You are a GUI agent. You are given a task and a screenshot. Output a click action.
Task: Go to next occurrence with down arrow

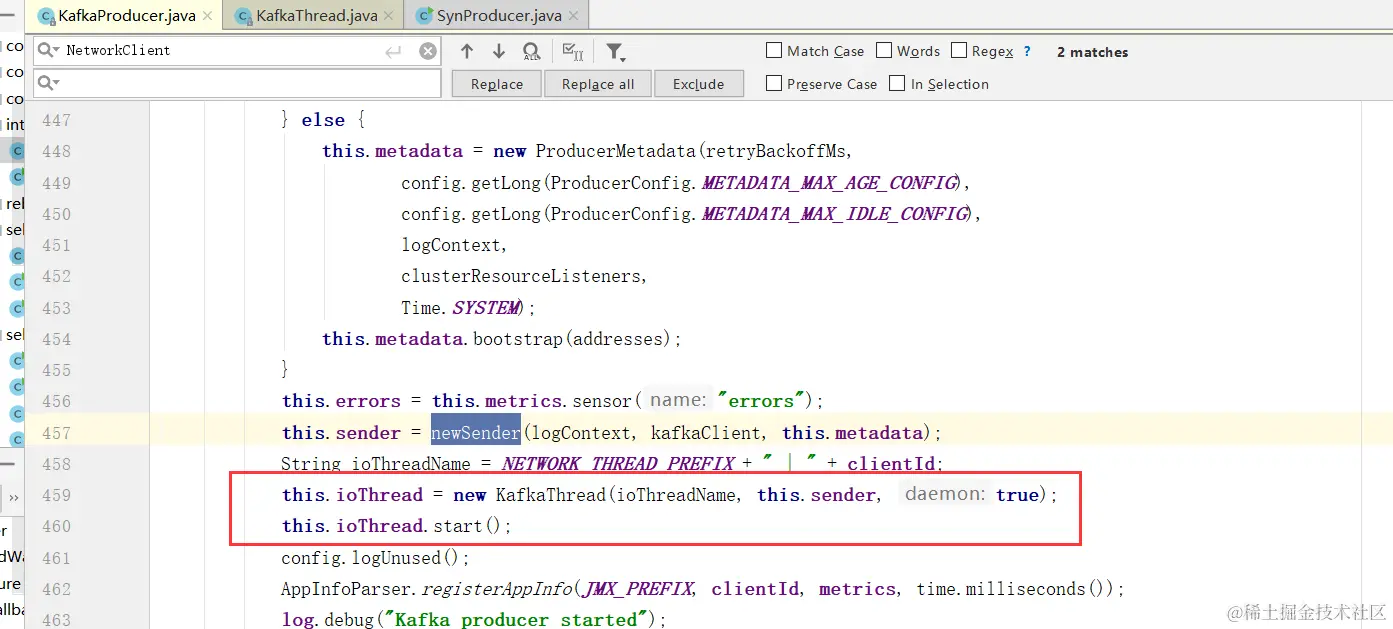click(499, 51)
